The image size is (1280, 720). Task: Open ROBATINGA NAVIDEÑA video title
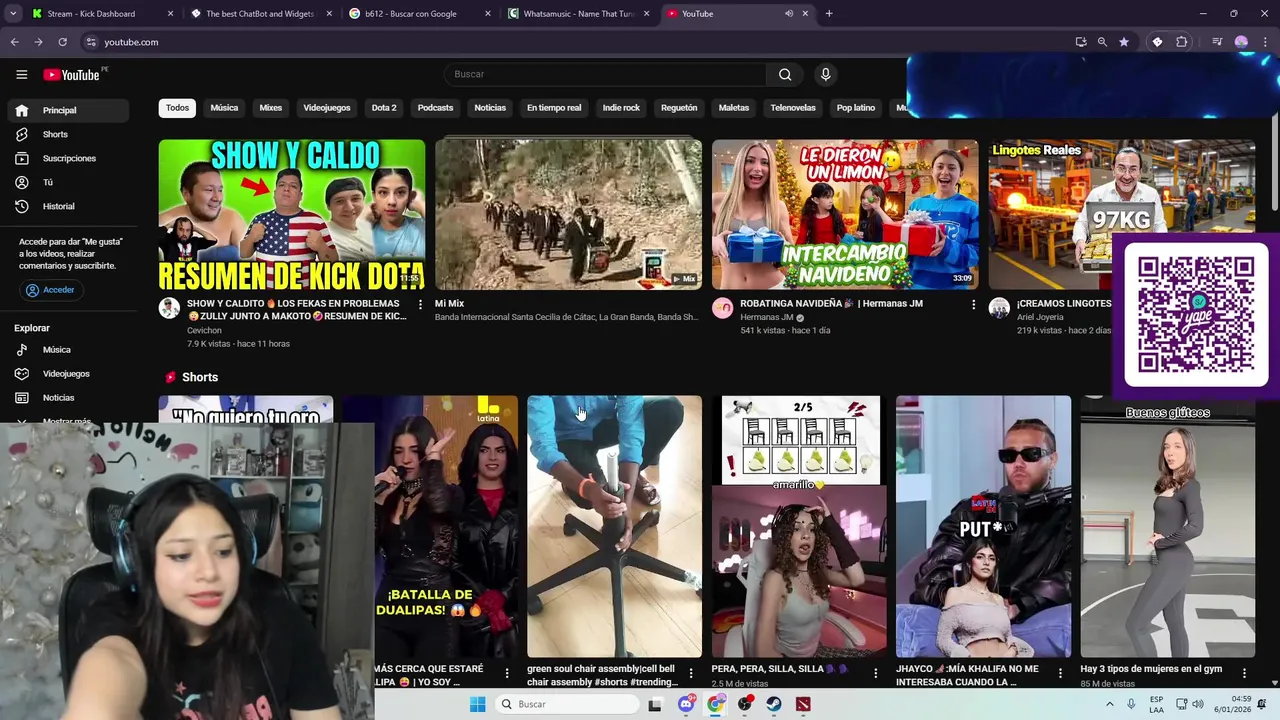point(831,303)
